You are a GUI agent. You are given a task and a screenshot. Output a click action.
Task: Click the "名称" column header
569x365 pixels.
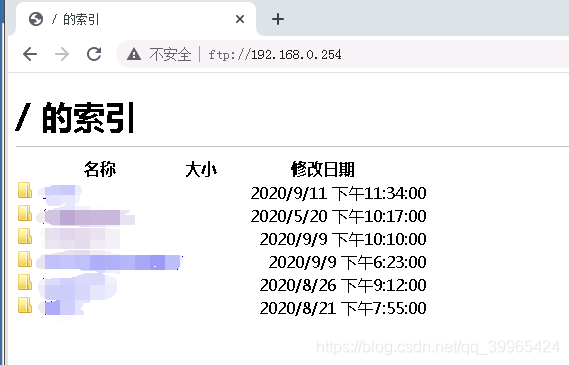point(100,169)
